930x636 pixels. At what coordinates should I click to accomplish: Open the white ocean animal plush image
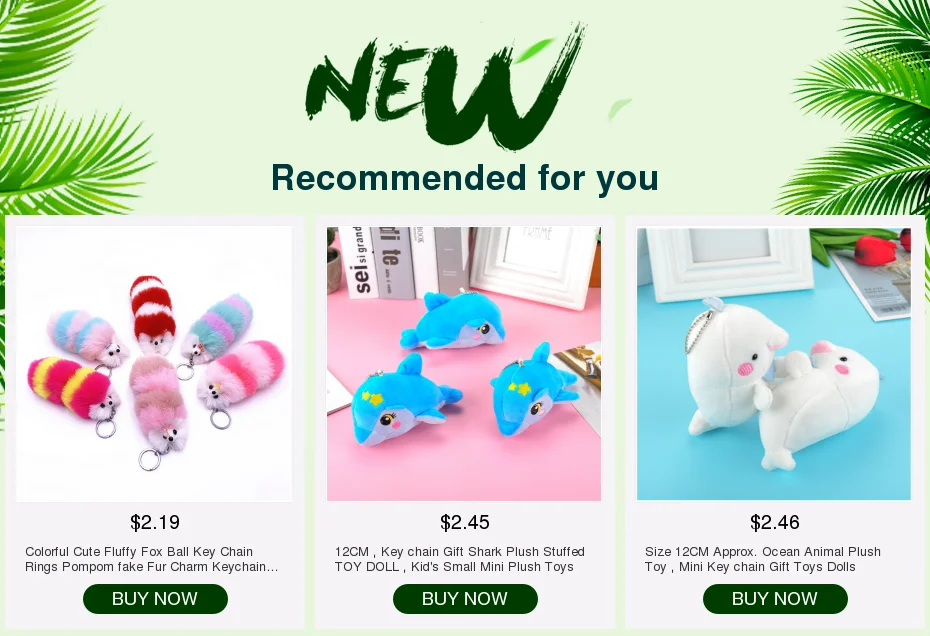pos(774,364)
